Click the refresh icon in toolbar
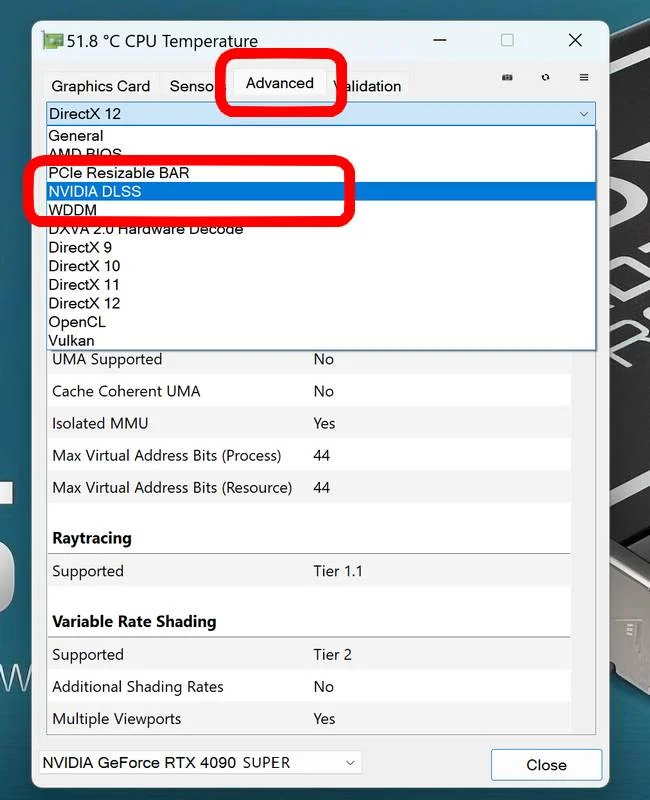Image resolution: width=650 pixels, height=800 pixels. (545, 77)
